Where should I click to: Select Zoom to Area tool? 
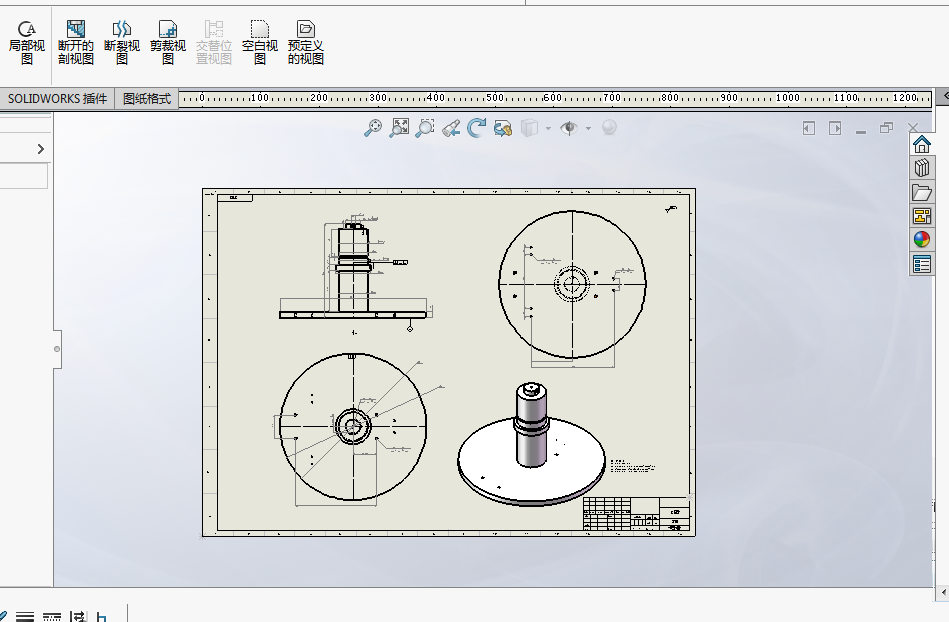click(x=399, y=128)
